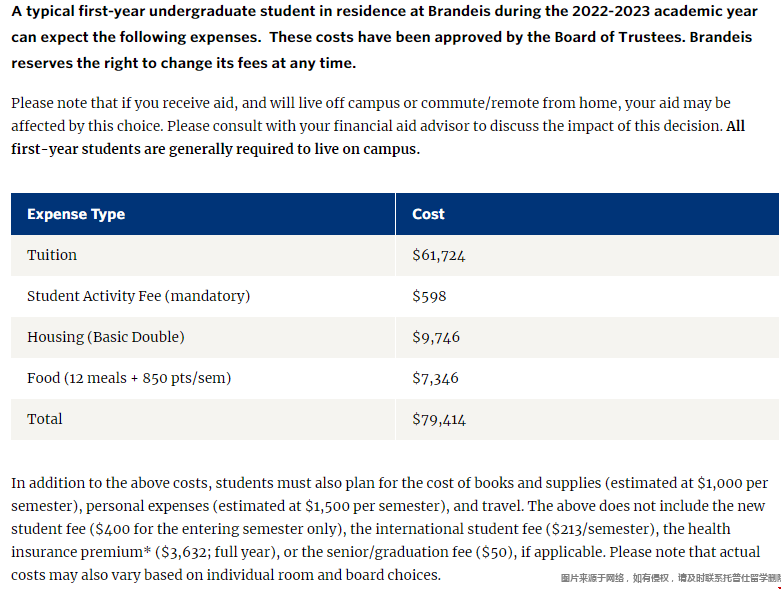
Task: Click the $9,746 housing cost
Action: tap(436, 337)
